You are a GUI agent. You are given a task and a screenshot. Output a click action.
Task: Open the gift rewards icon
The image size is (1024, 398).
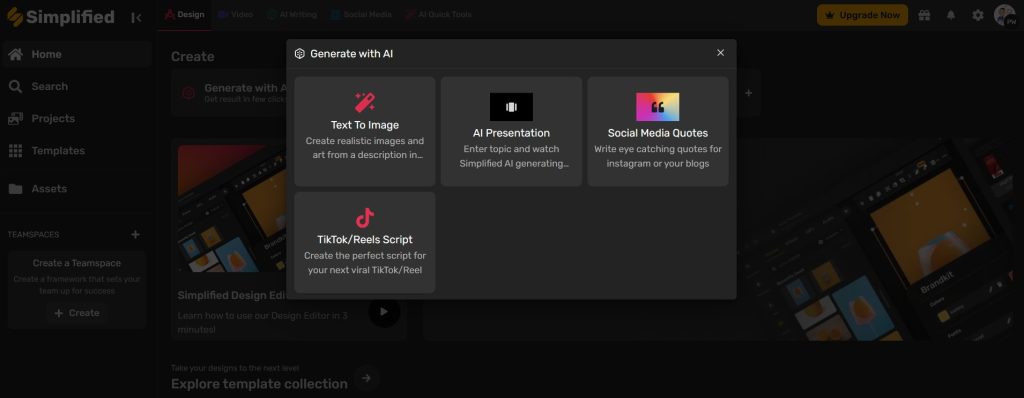tap(924, 15)
